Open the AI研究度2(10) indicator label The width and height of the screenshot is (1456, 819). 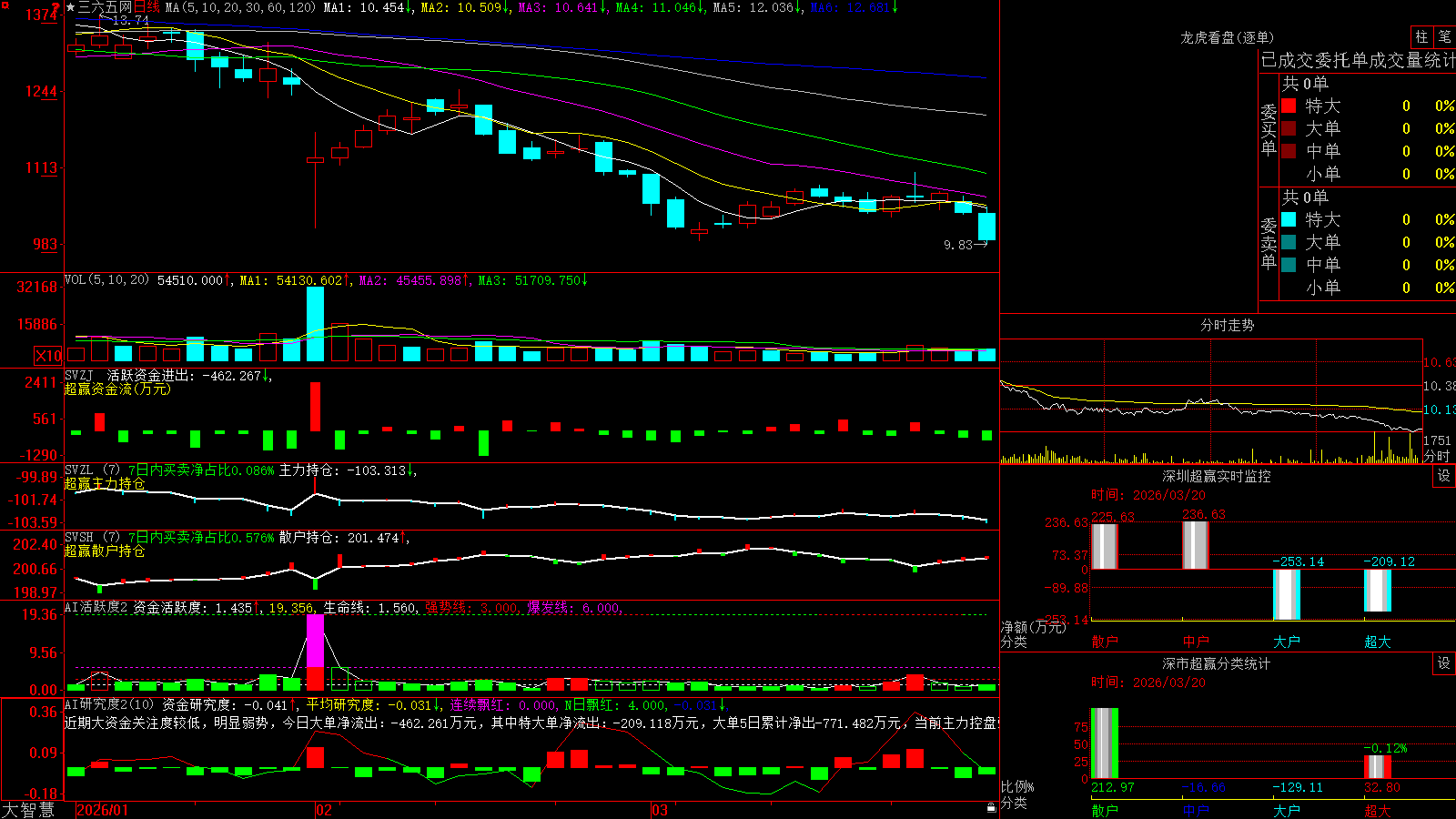[109, 704]
